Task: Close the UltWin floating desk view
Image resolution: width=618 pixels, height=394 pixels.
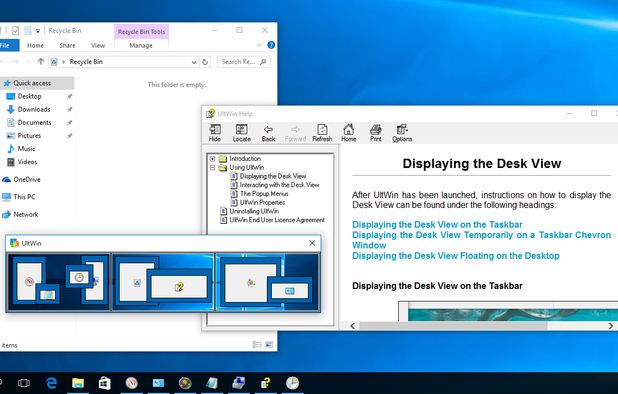Action: (312, 243)
